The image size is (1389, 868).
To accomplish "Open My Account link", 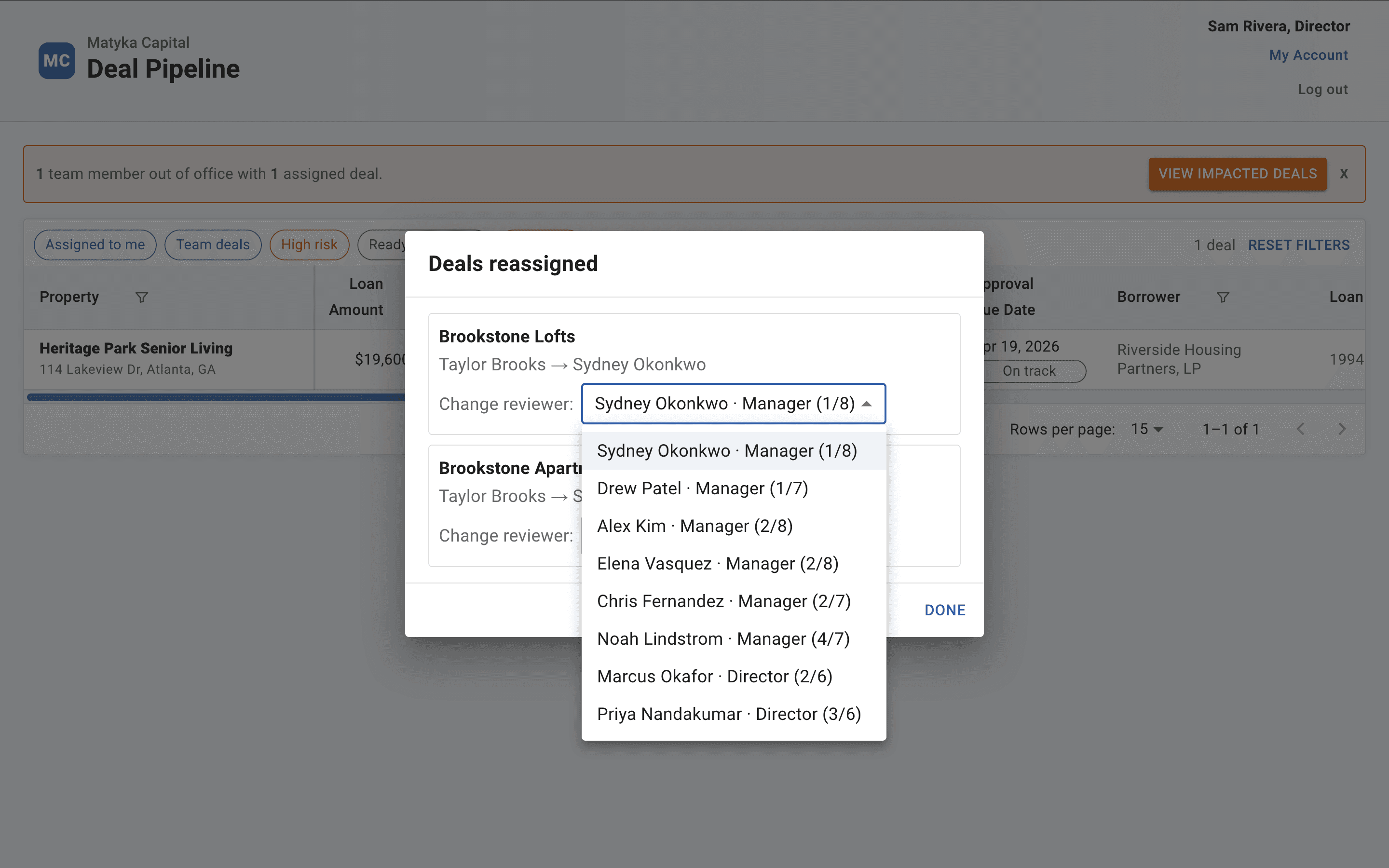I will [x=1308, y=55].
